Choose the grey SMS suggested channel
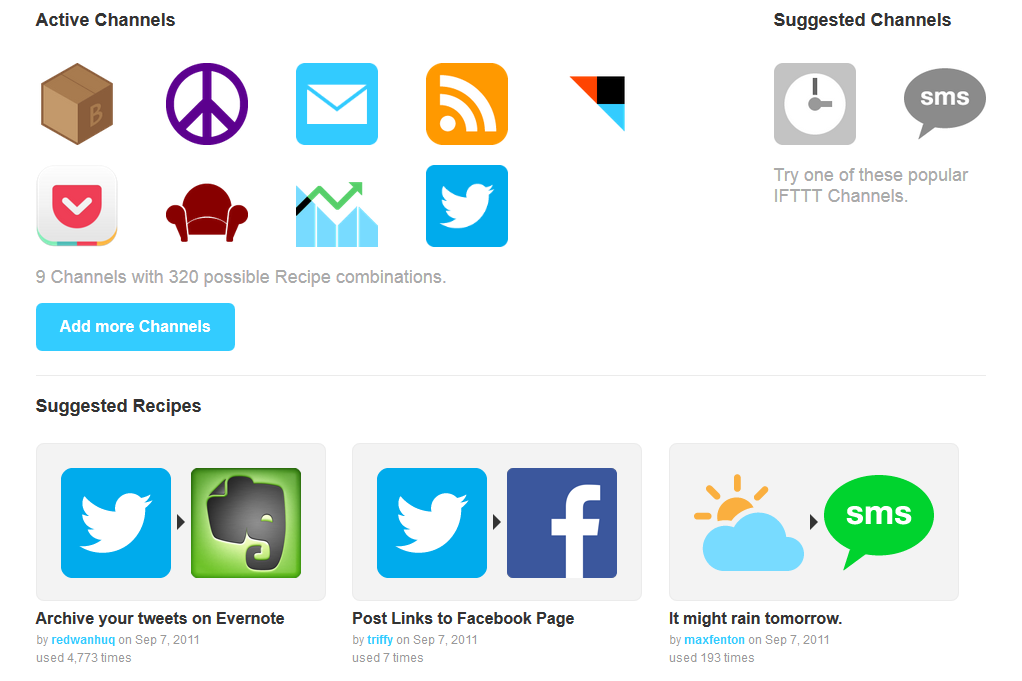 [944, 103]
